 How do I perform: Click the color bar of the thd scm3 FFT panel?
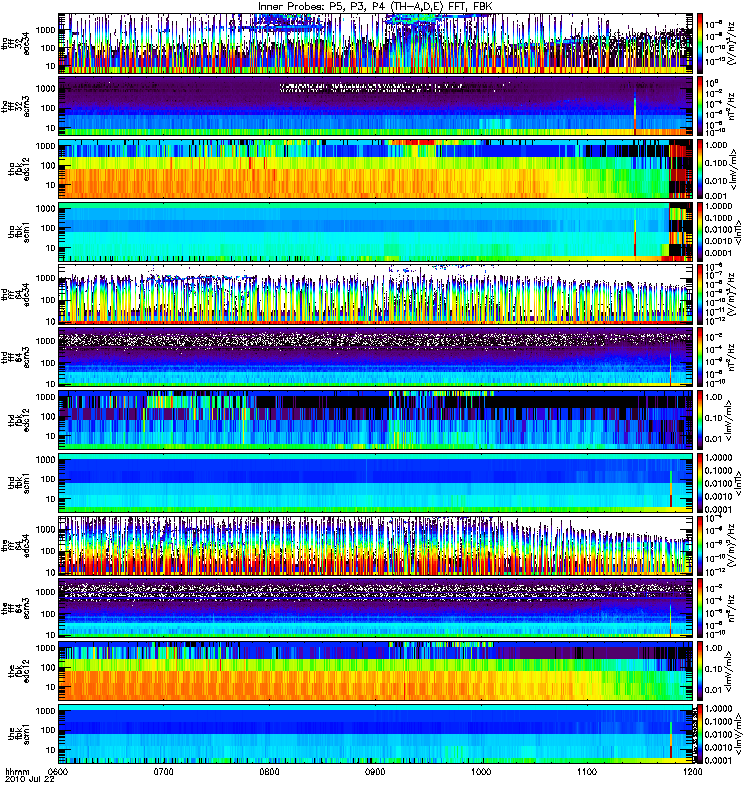[699, 357]
